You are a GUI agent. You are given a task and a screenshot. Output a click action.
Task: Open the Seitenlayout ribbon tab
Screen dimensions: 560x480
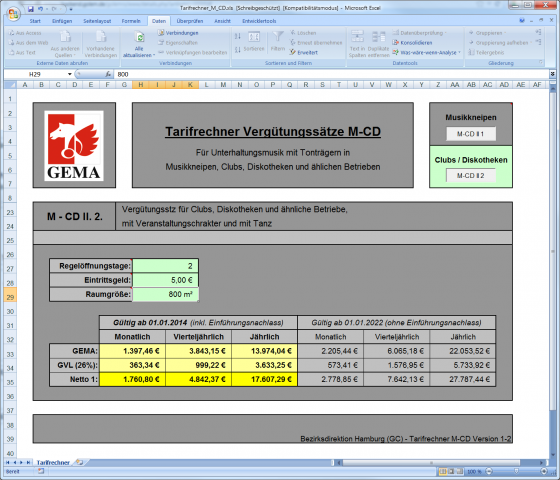[x=97, y=21]
